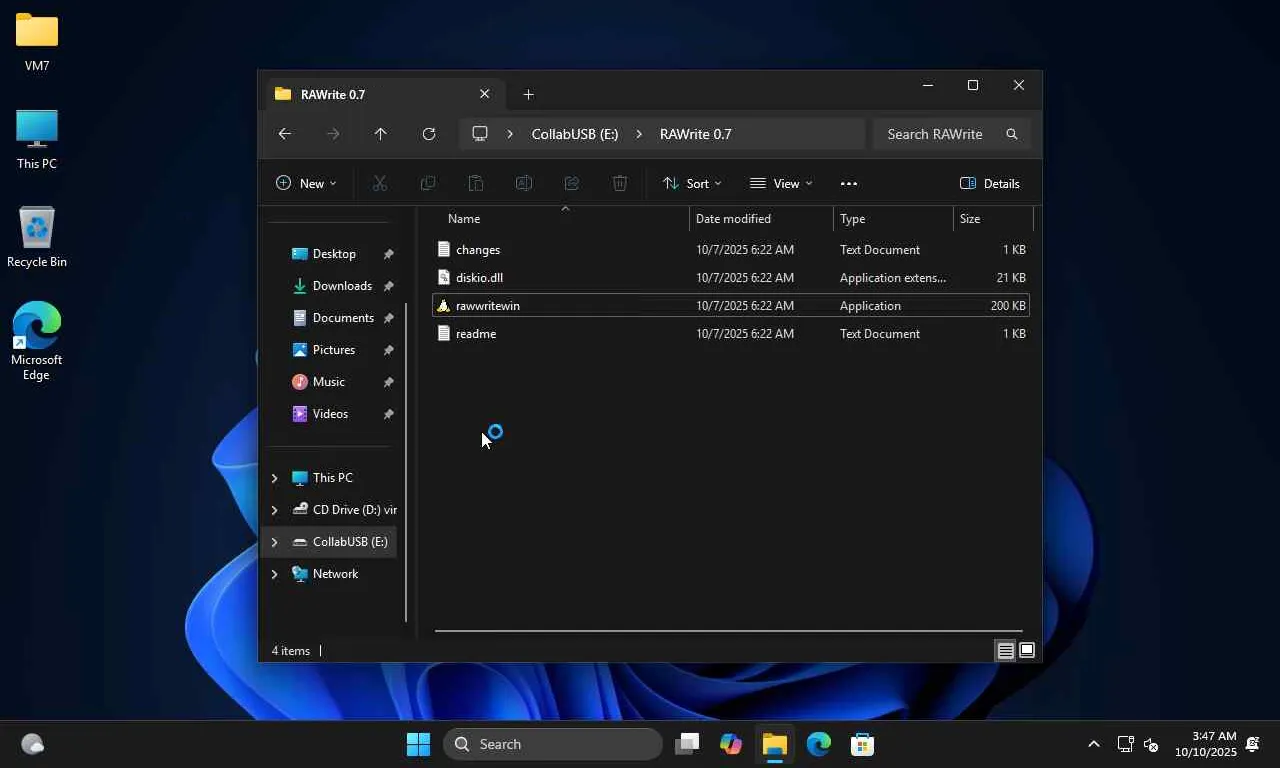Select the Recycle Bin desktop icon

(37, 238)
